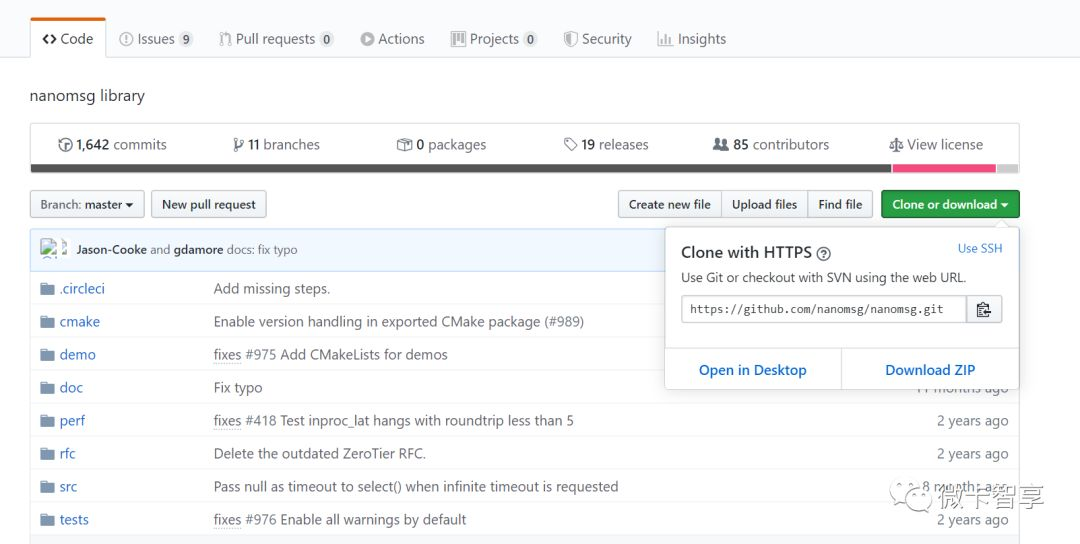
Task: Select the HTTPS clone URL field
Action: [x=824, y=309]
